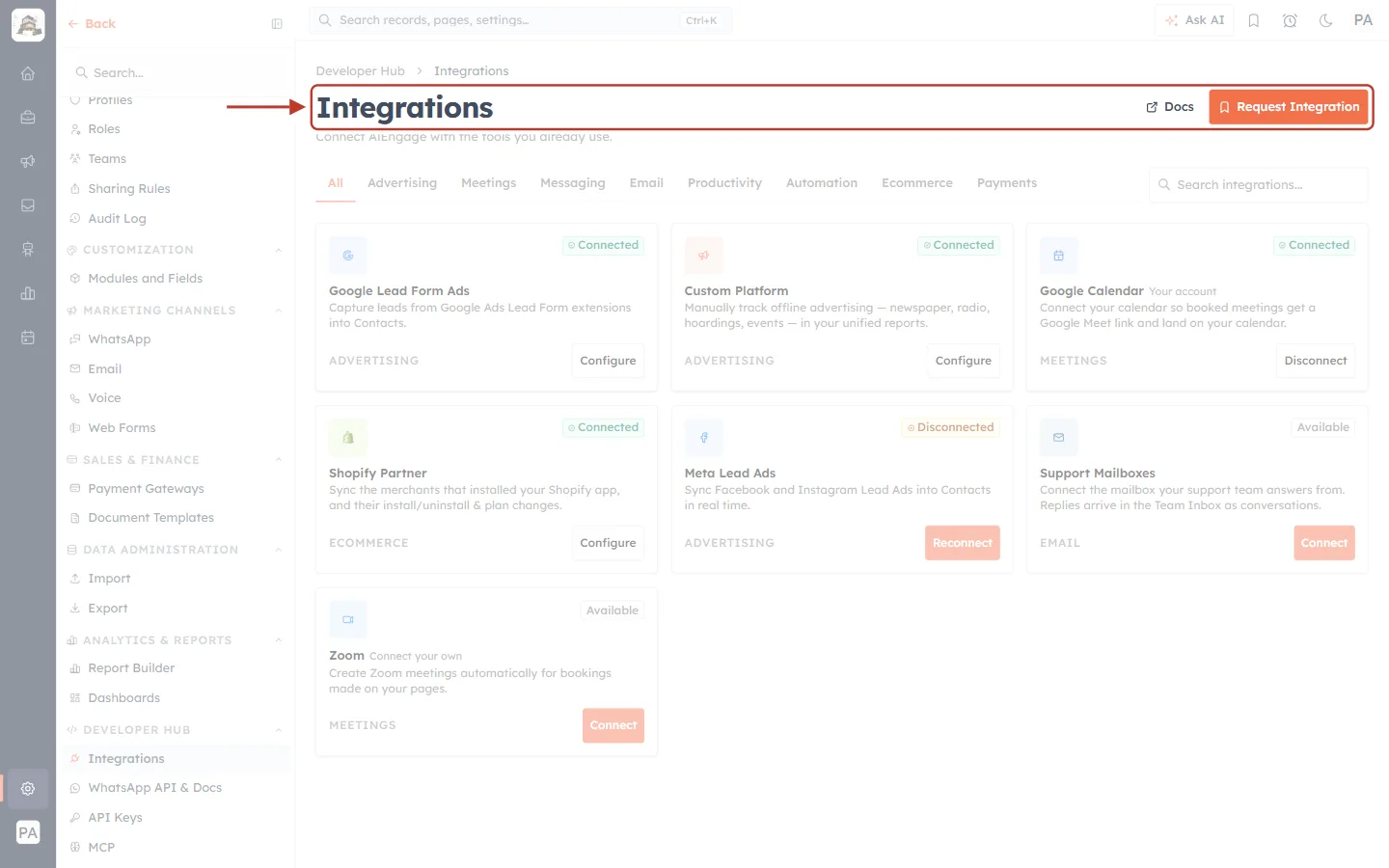Go back using the Back link
The height and width of the screenshot is (868, 1389).
click(92, 24)
